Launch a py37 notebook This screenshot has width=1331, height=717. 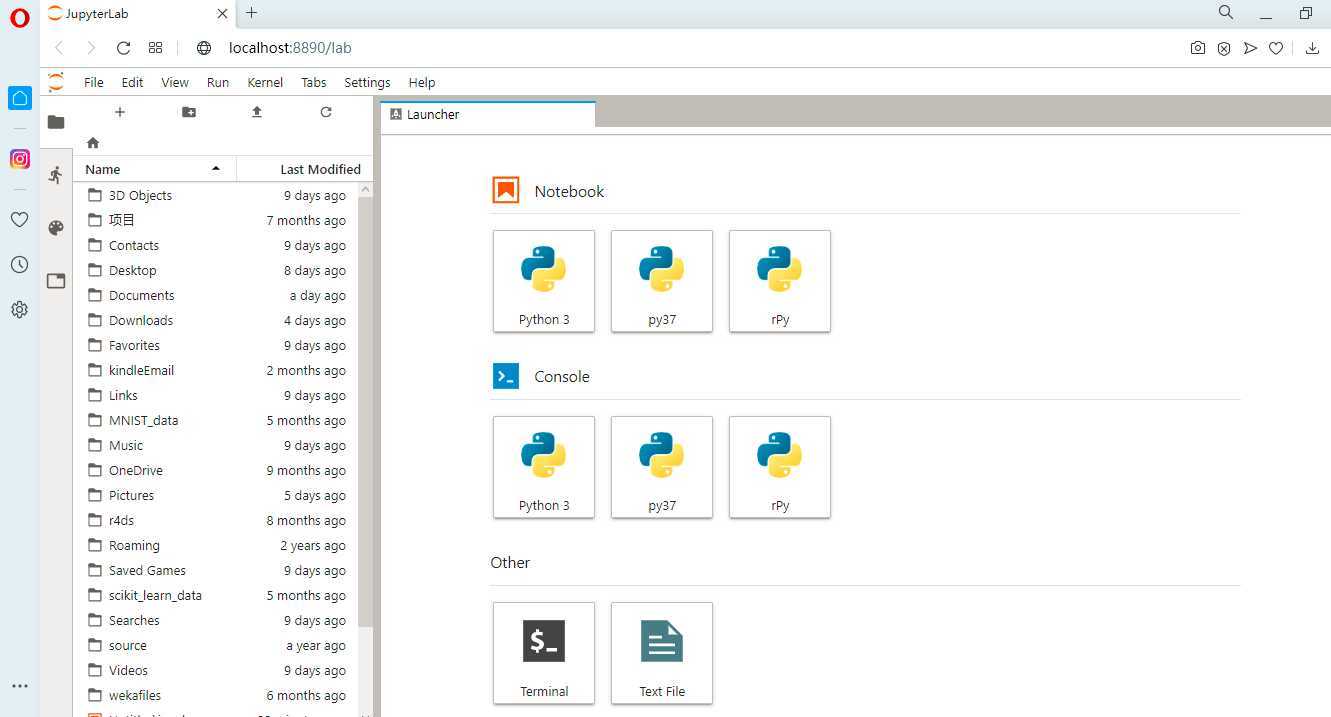pos(662,281)
